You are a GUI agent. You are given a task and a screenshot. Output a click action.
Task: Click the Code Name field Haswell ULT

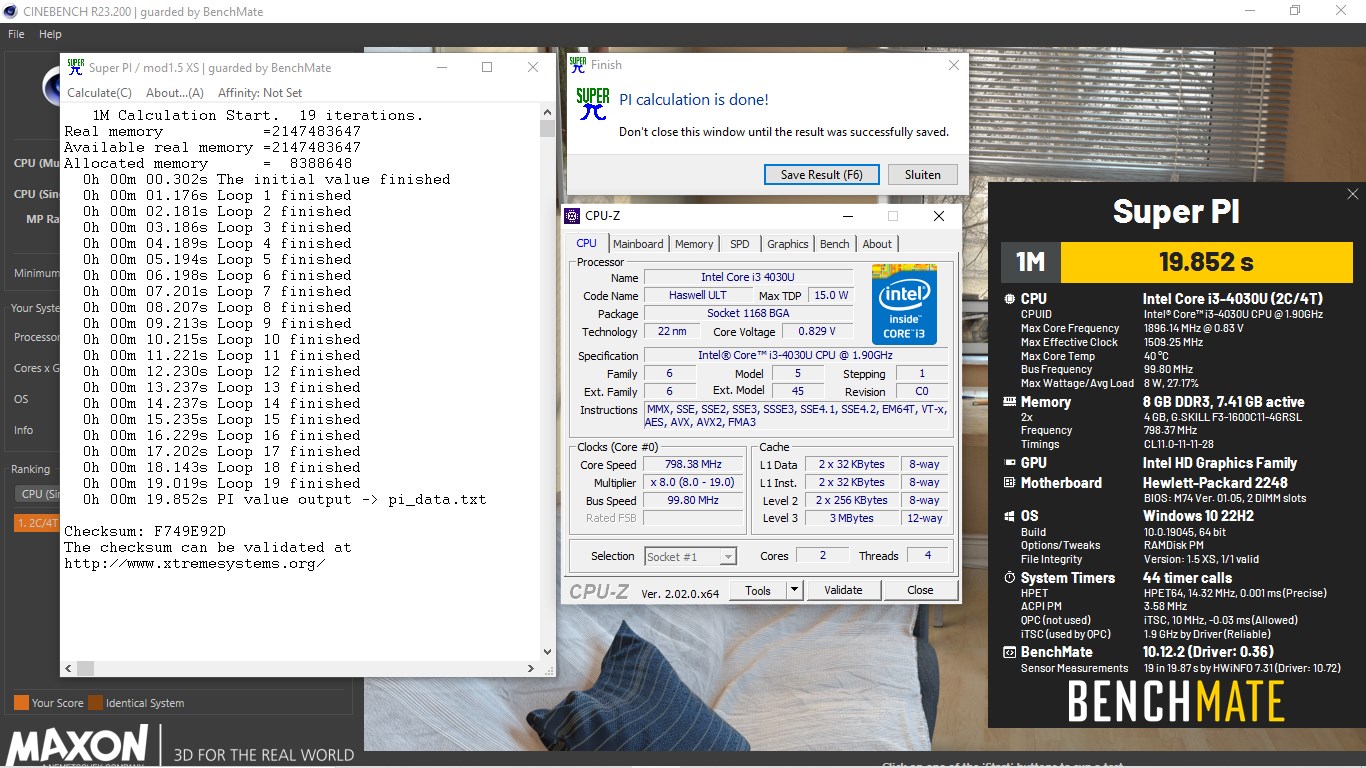pyautogui.click(x=698, y=295)
